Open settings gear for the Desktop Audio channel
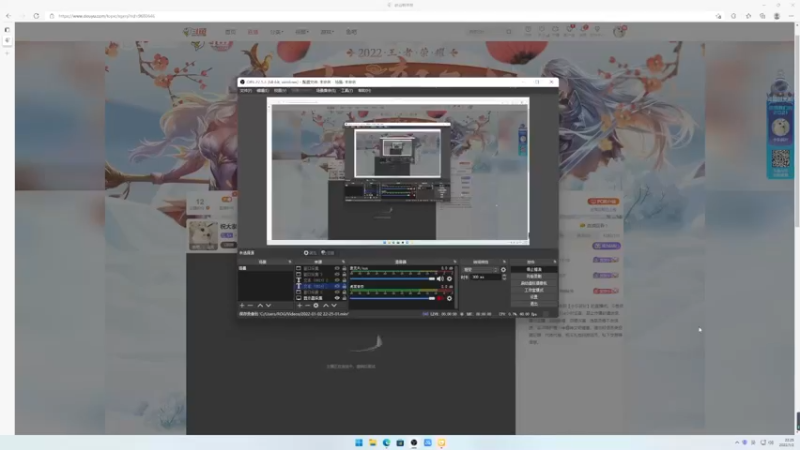 tap(449, 298)
